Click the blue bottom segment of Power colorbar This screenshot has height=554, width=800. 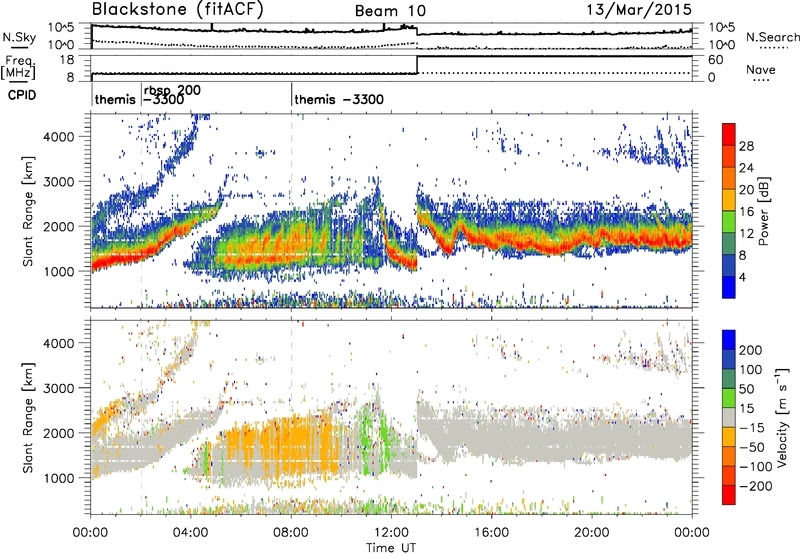[x=729, y=288]
